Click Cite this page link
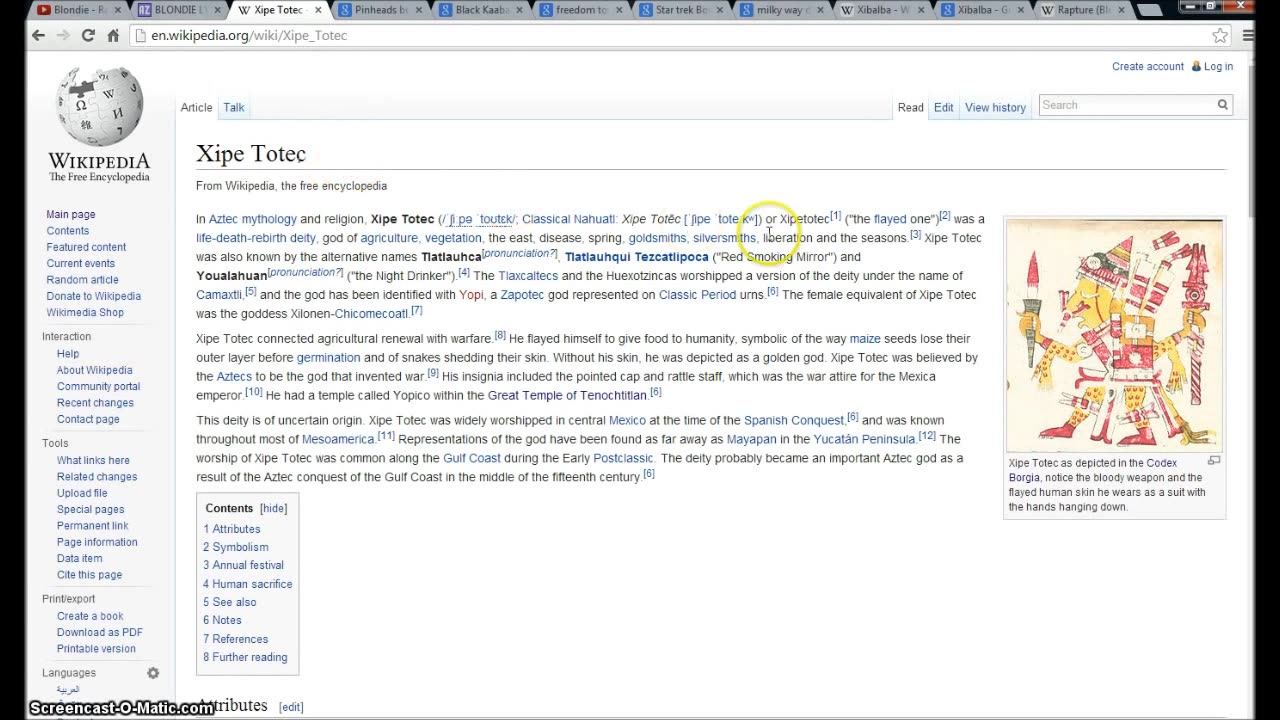This screenshot has height=720, width=1280. pos(89,574)
